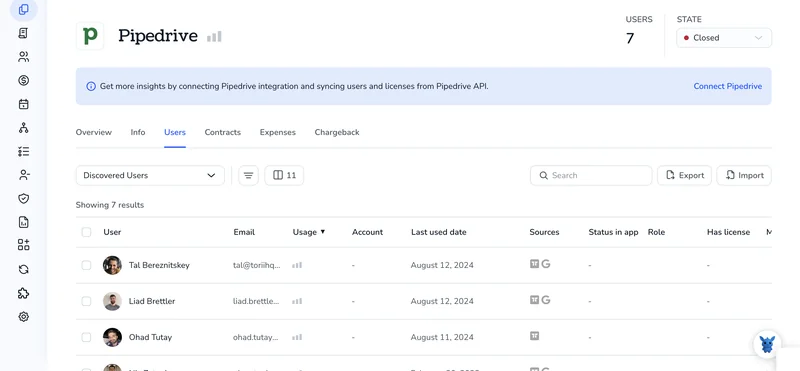Image resolution: width=800 pixels, height=371 pixels.
Task: Open the filter icon button
Action: pyautogui.click(x=248, y=175)
